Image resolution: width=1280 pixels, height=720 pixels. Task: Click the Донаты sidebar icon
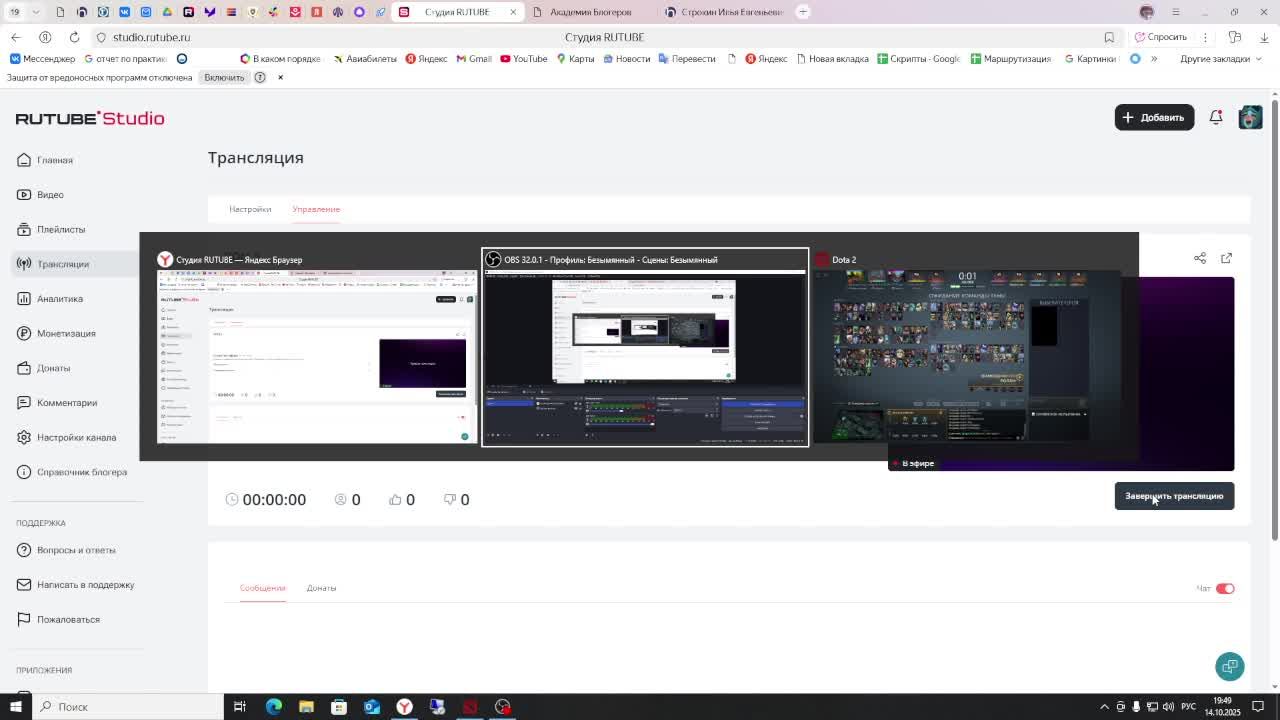click(x=24, y=368)
